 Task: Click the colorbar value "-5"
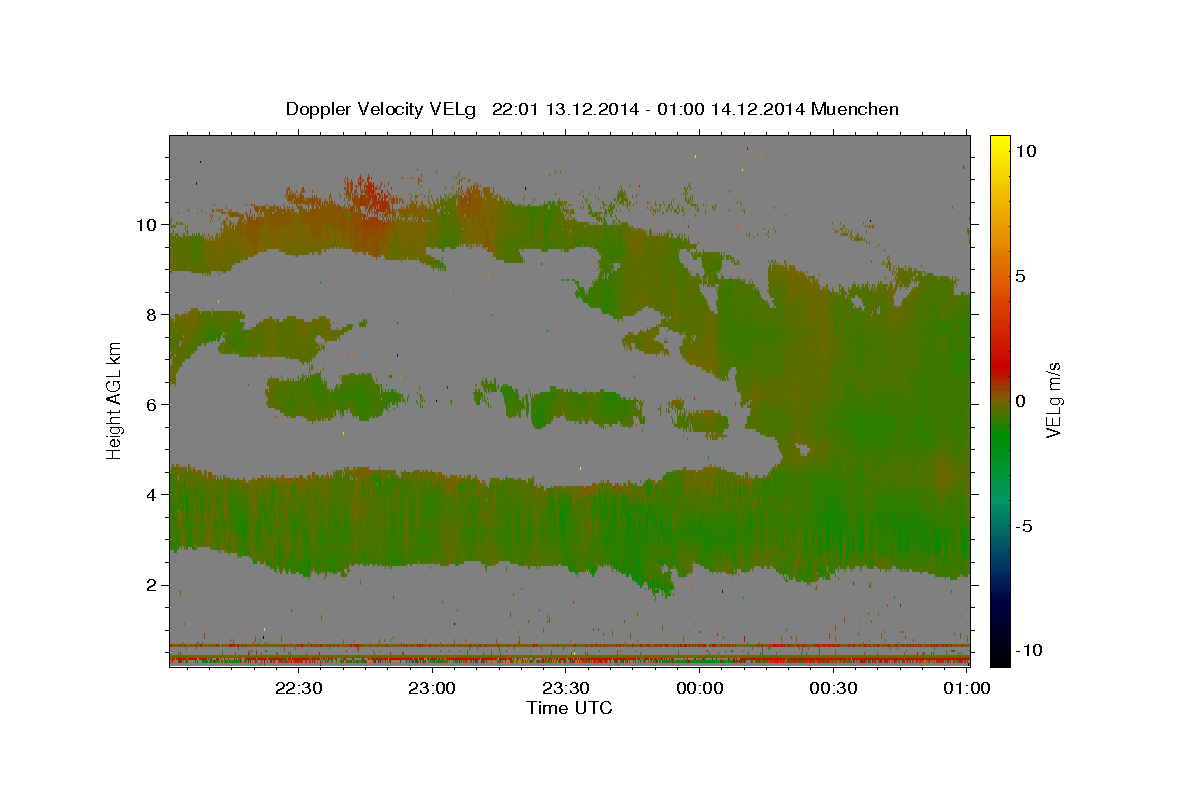[1024, 526]
